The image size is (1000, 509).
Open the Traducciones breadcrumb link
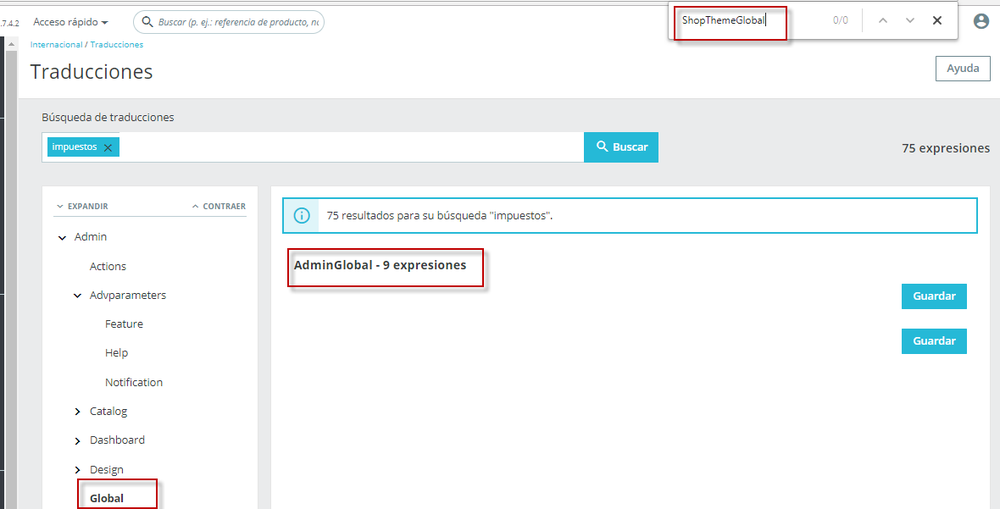(117, 45)
